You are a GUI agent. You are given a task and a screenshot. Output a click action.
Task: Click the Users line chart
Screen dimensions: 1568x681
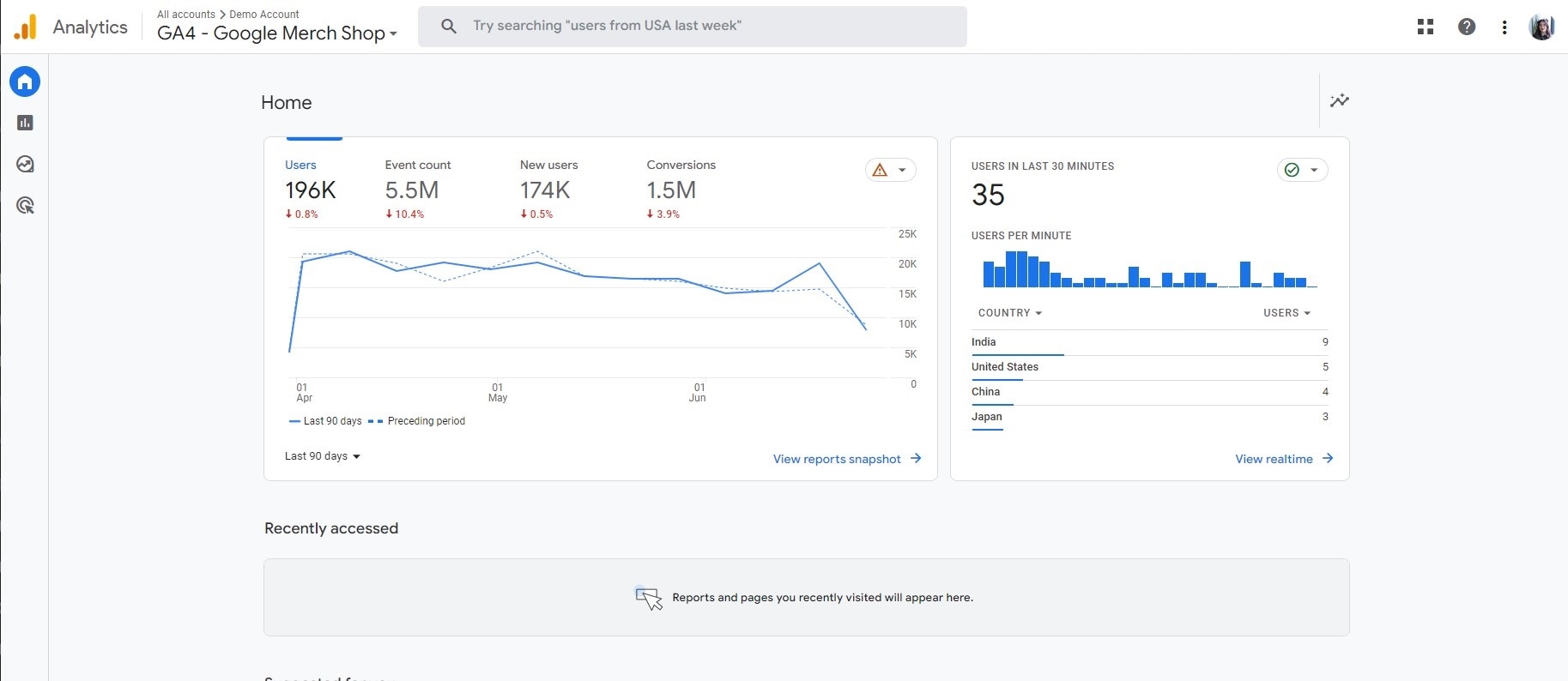(589, 304)
